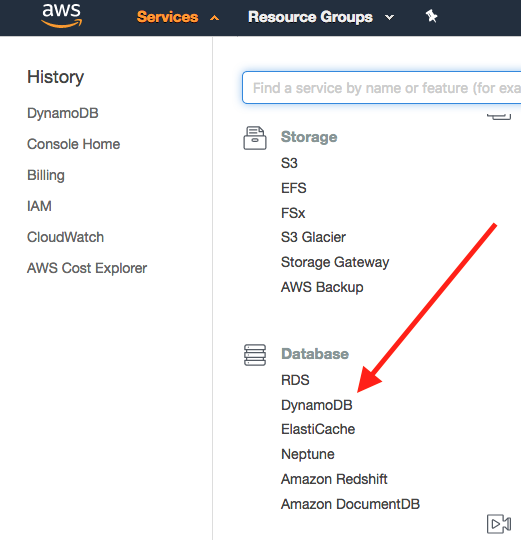
Task: Open CloudWatch from History
Action: click(65, 237)
